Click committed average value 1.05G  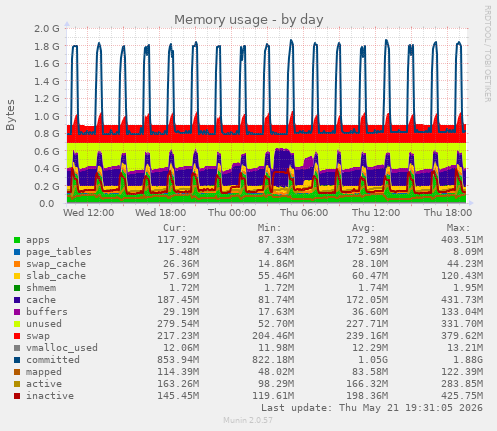[373, 360]
